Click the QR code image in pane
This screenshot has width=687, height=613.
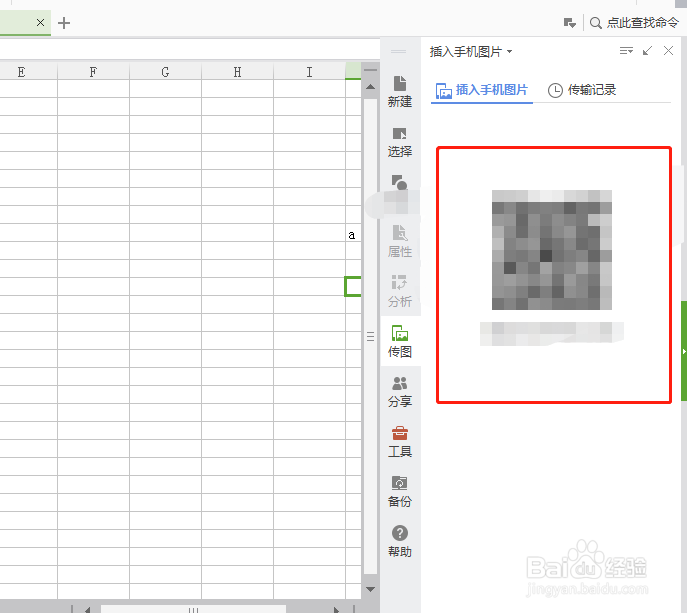(552, 250)
